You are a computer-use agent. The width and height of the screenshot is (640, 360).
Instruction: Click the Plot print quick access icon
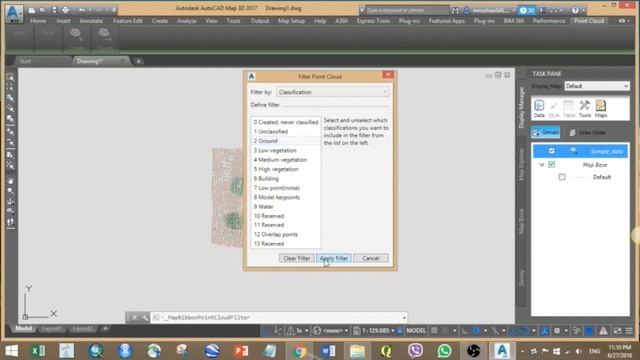tap(65, 10)
